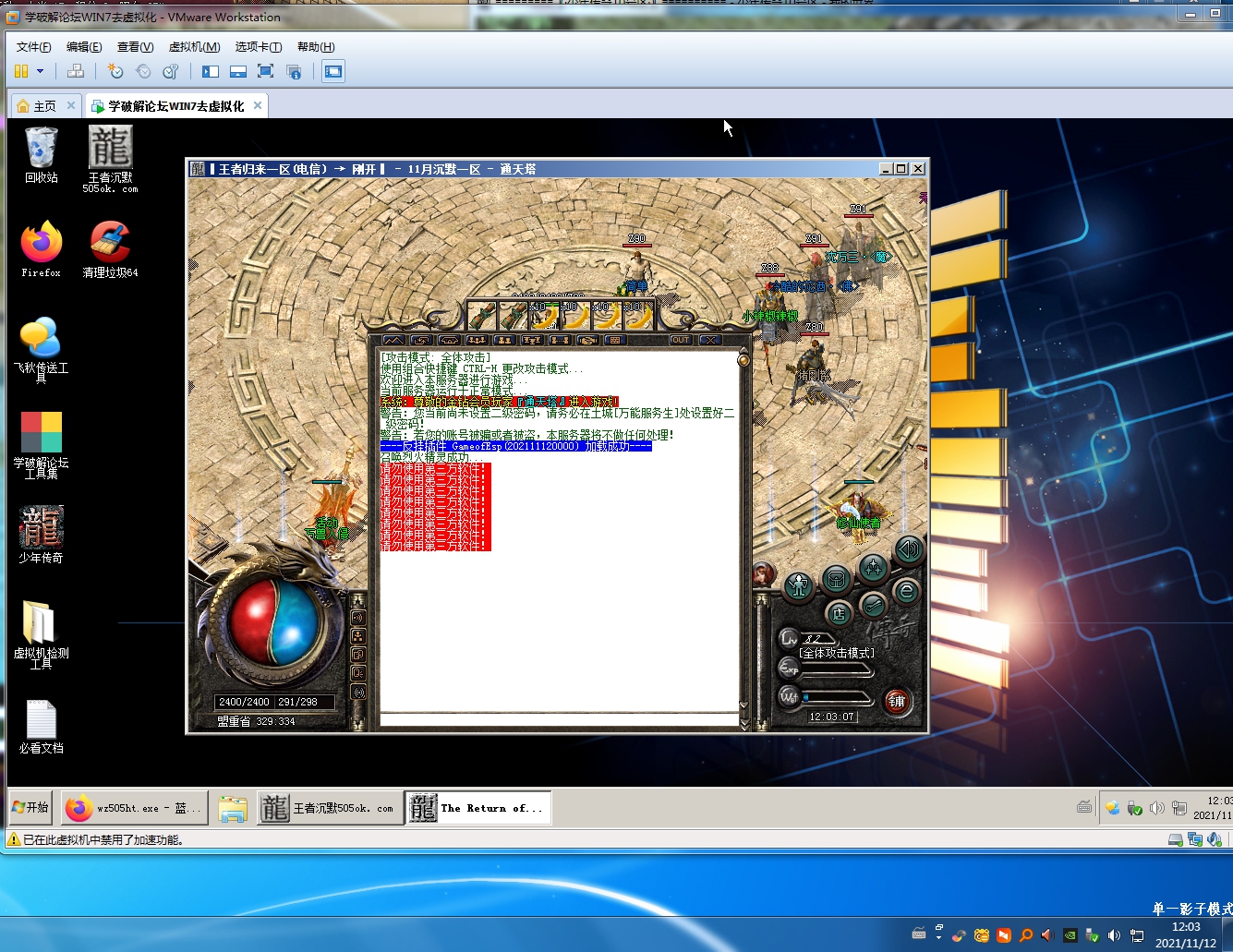Close the 主页 tab

71,105
